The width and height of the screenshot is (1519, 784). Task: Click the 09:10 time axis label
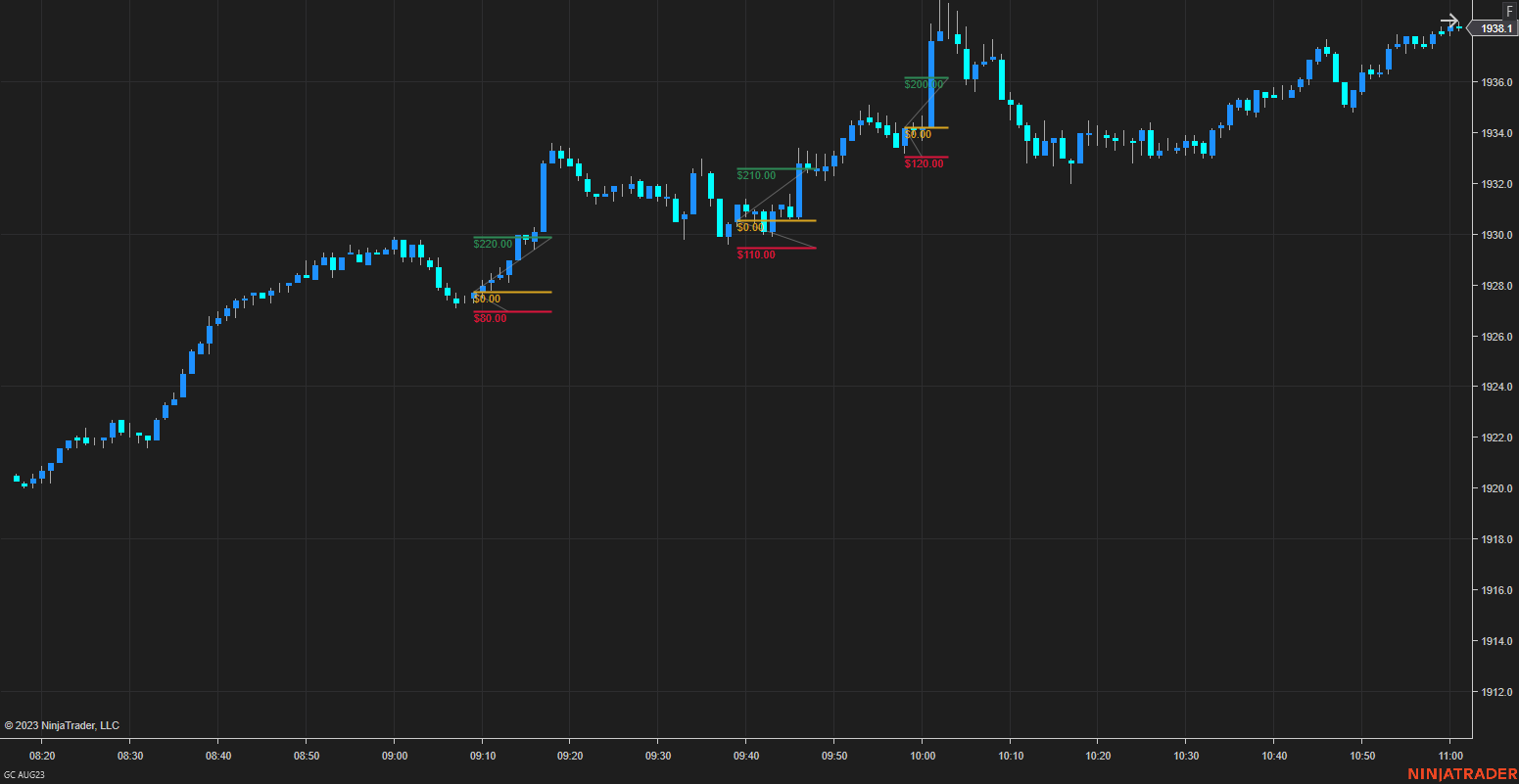[x=483, y=756]
